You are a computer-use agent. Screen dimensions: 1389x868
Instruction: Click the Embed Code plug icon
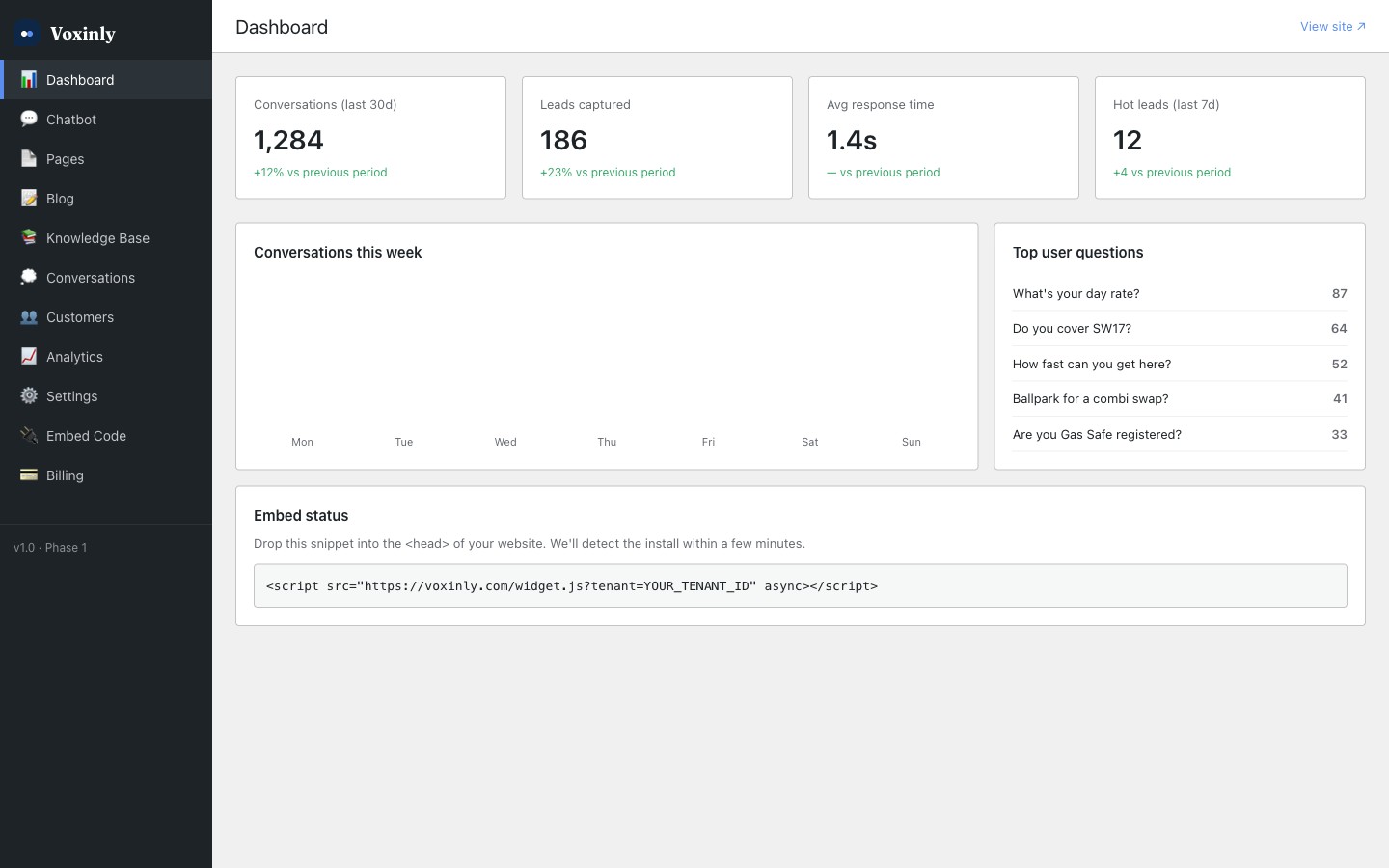pyautogui.click(x=29, y=436)
